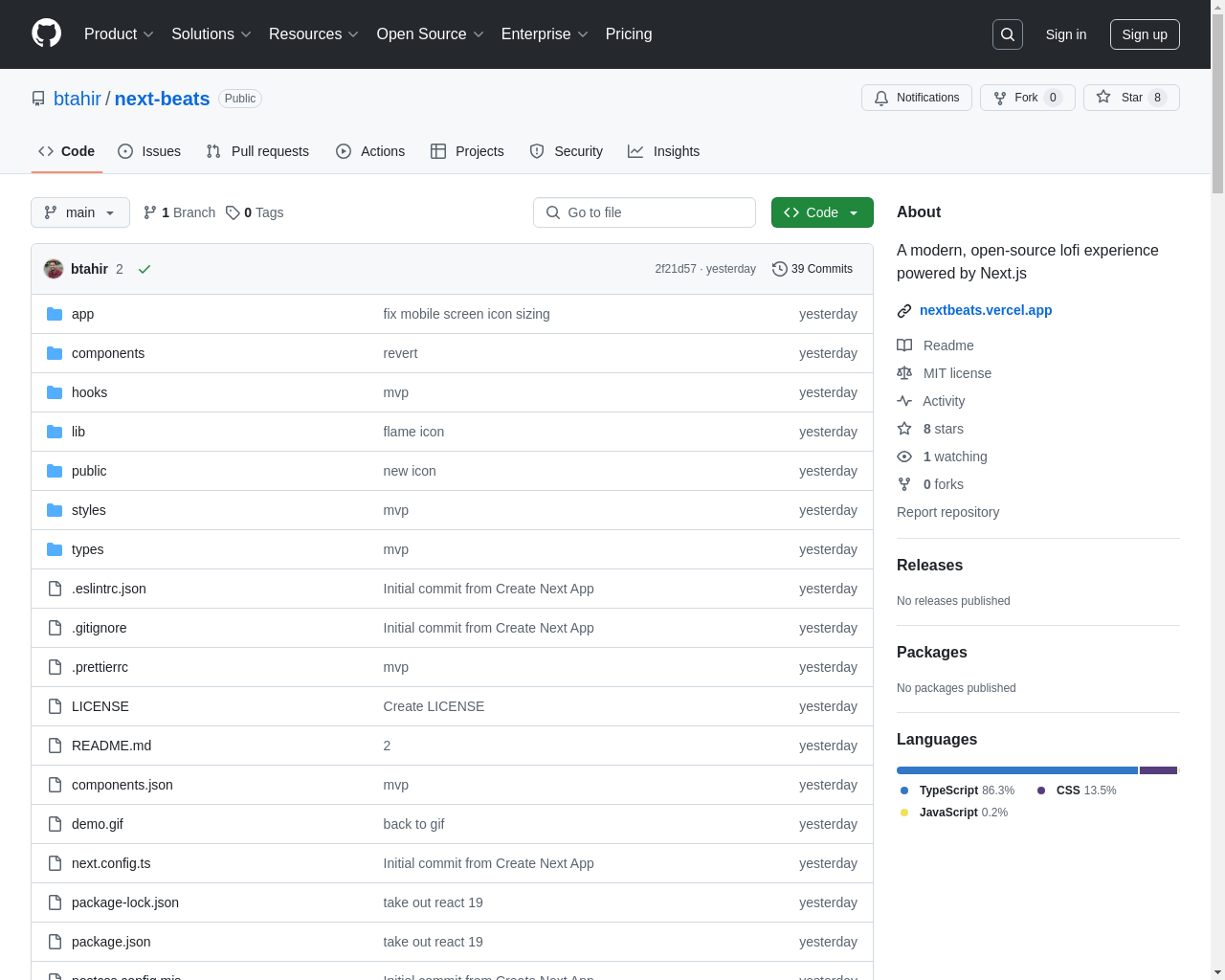Open the main branch selector dropdown
The image size is (1225, 980).
[x=80, y=212]
